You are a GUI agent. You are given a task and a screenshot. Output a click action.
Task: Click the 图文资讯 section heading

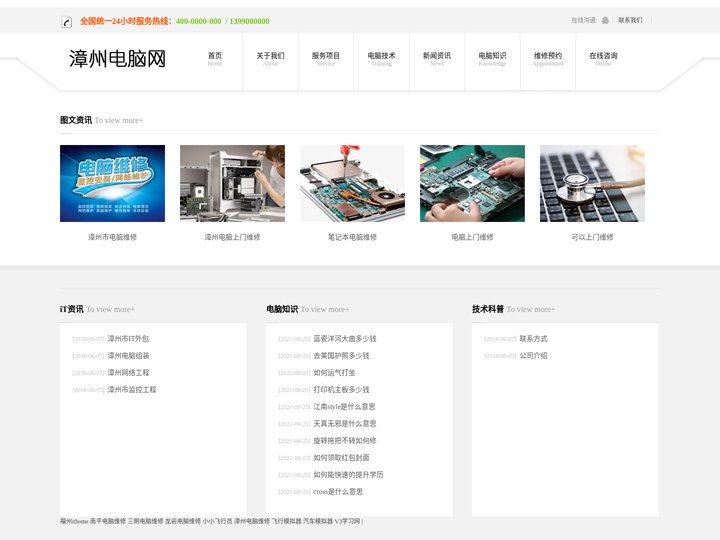(x=76, y=120)
